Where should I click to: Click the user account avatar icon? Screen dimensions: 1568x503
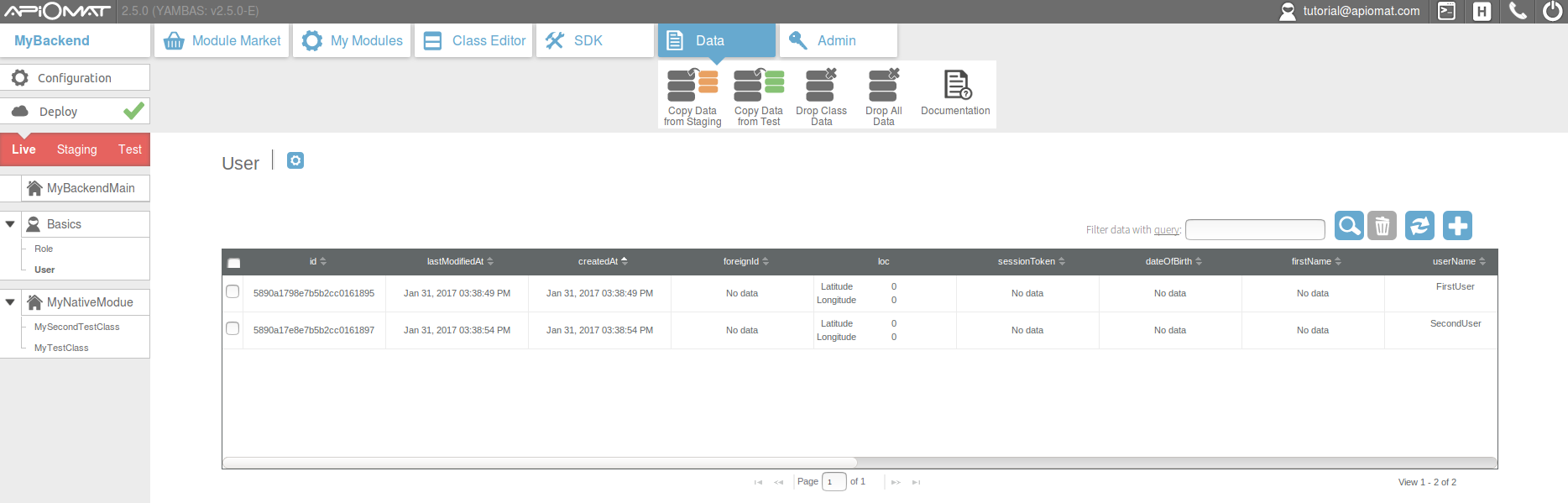[x=1288, y=12]
